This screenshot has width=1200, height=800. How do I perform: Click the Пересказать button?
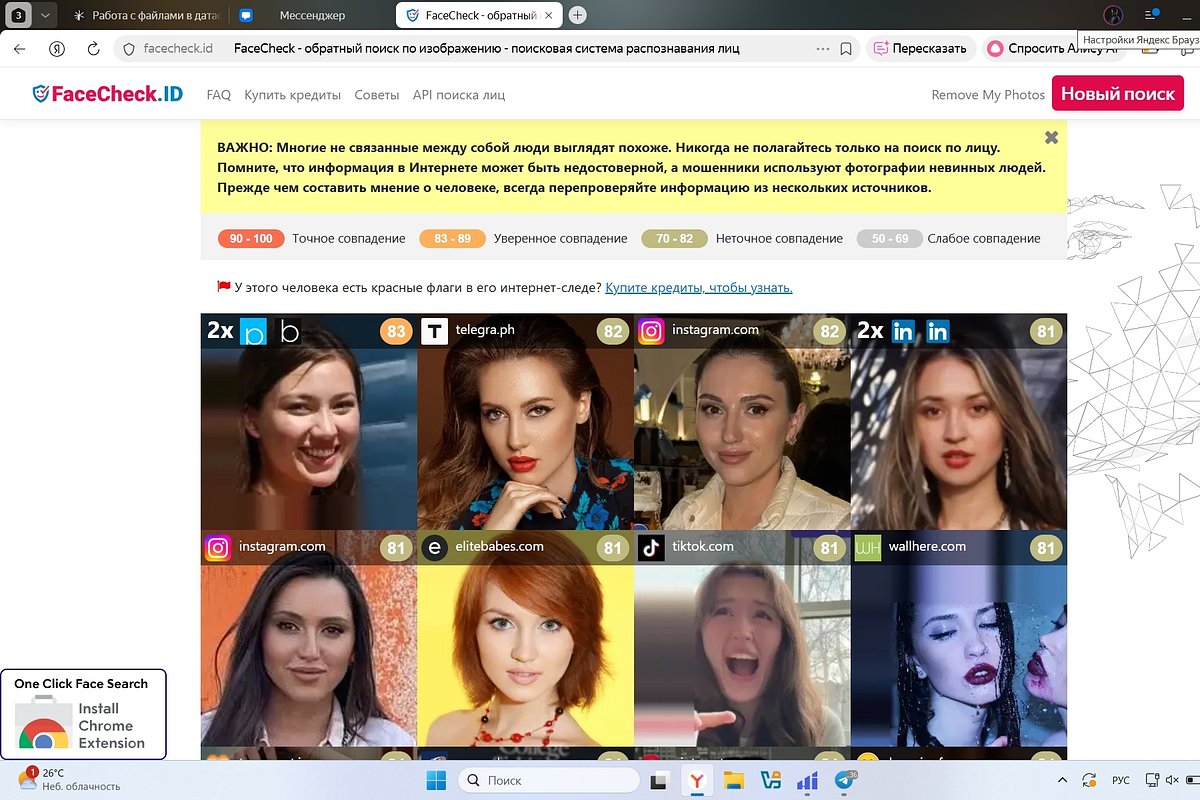[920, 48]
